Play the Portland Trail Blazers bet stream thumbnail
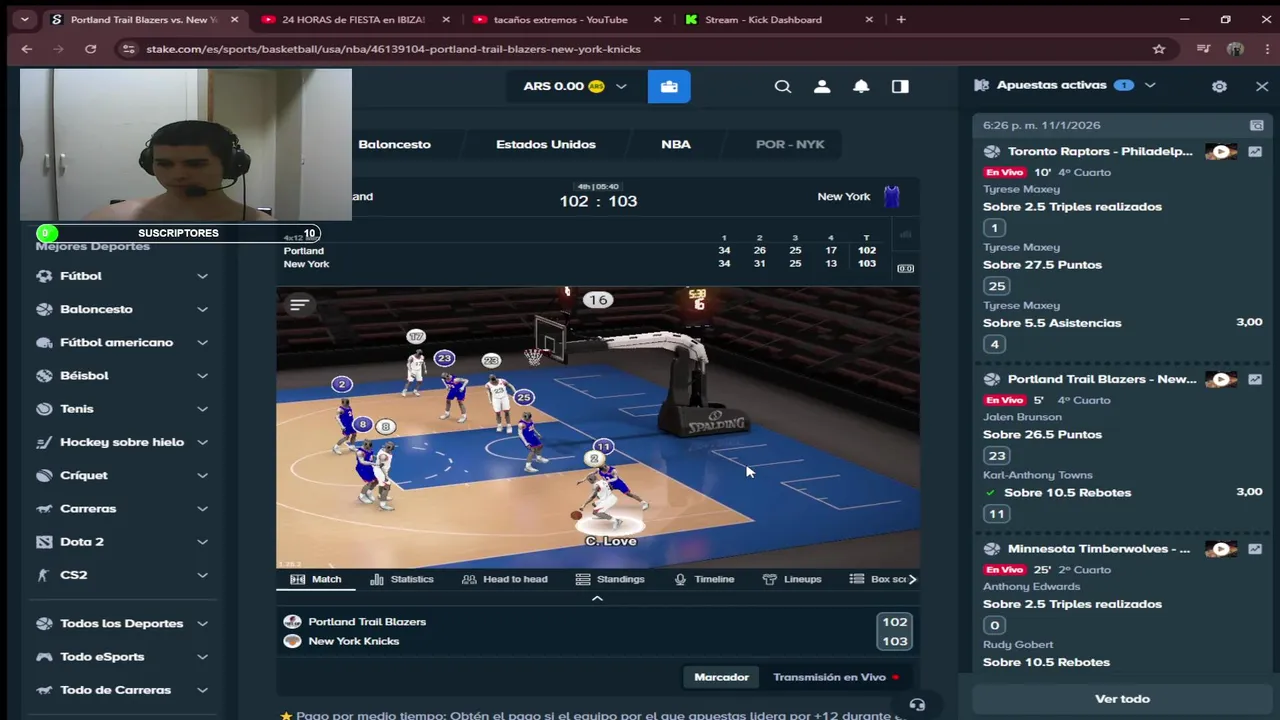The image size is (1280, 720). pyautogui.click(x=1221, y=380)
